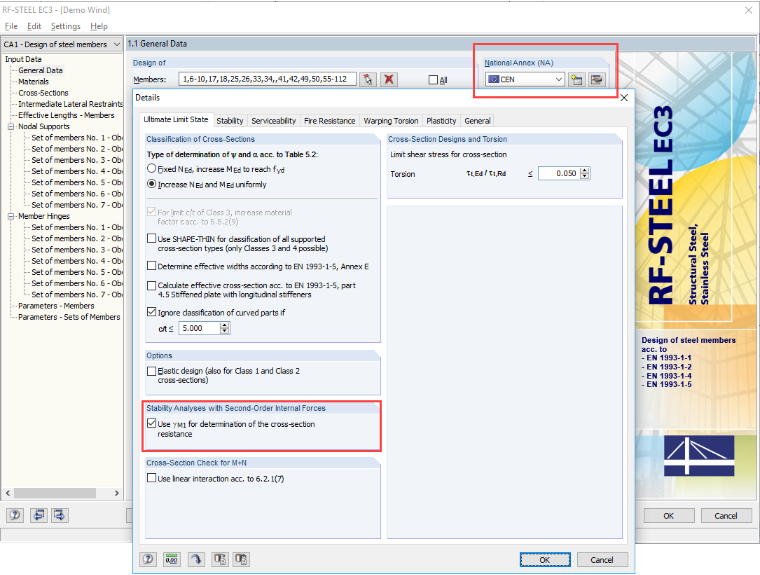Image resolution: width=760 pixels, height=575 pixels.
Task: Go to previous module window arrow icon
Action: pos(38,515)
